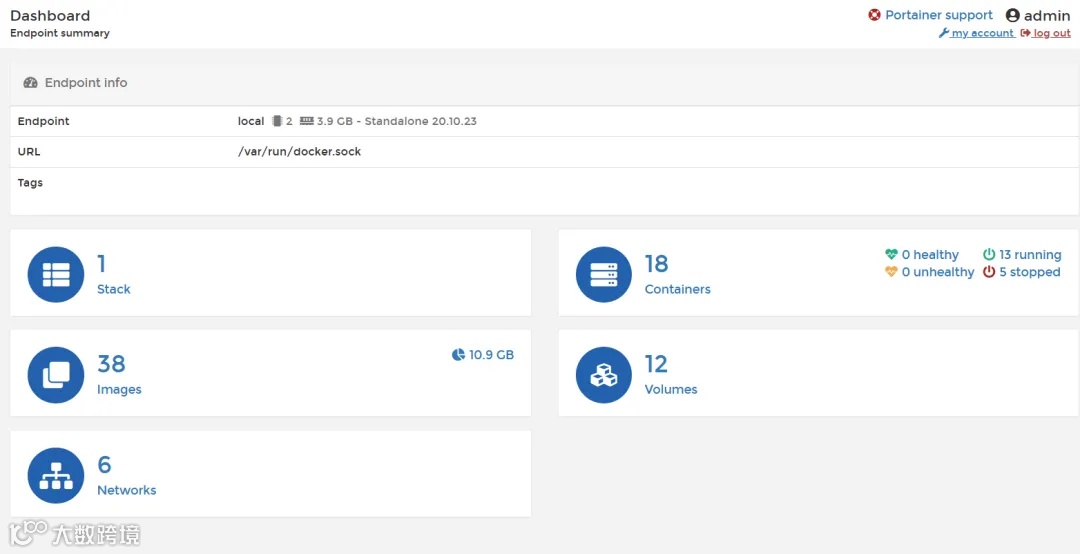Click the Endpoint summary subtitle

tap(59, 33)
